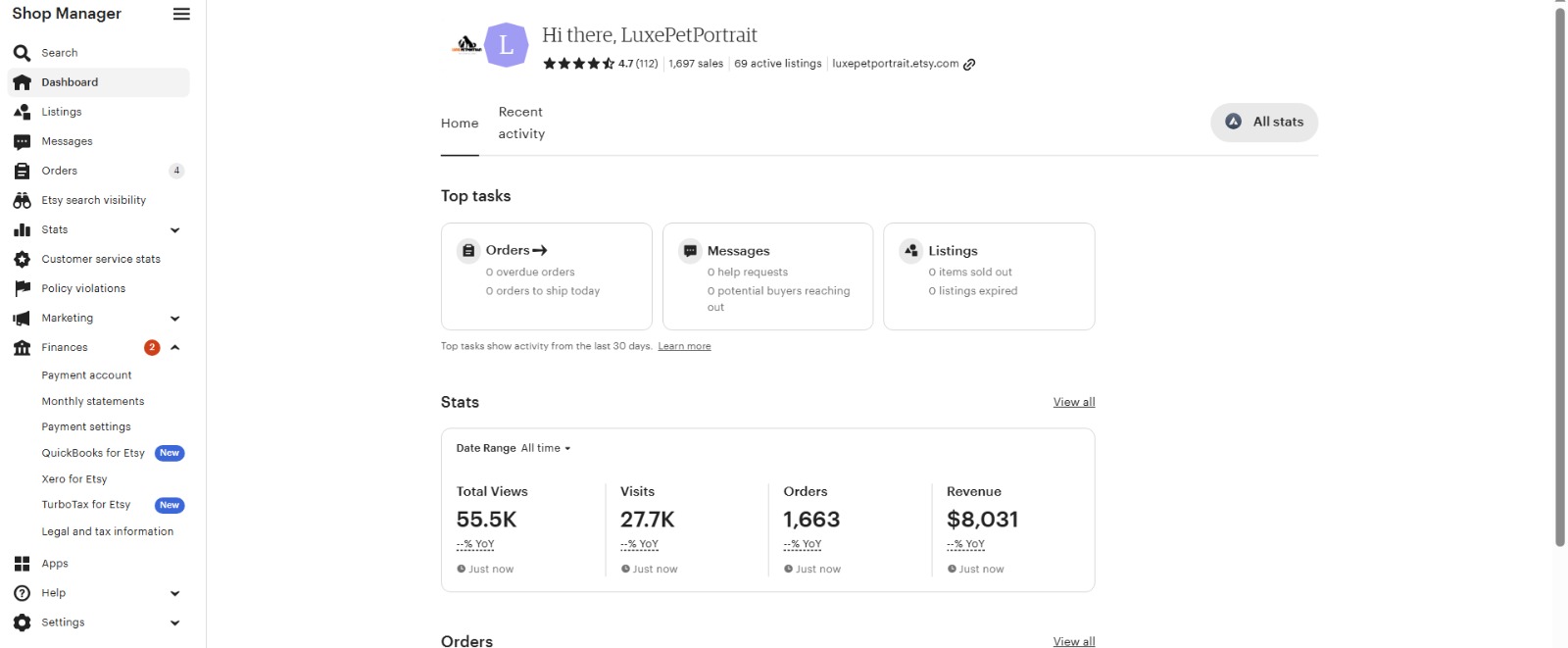Click the Orders card arrow icon
This screenshot has height=648, width=1568.
[540, 251]
